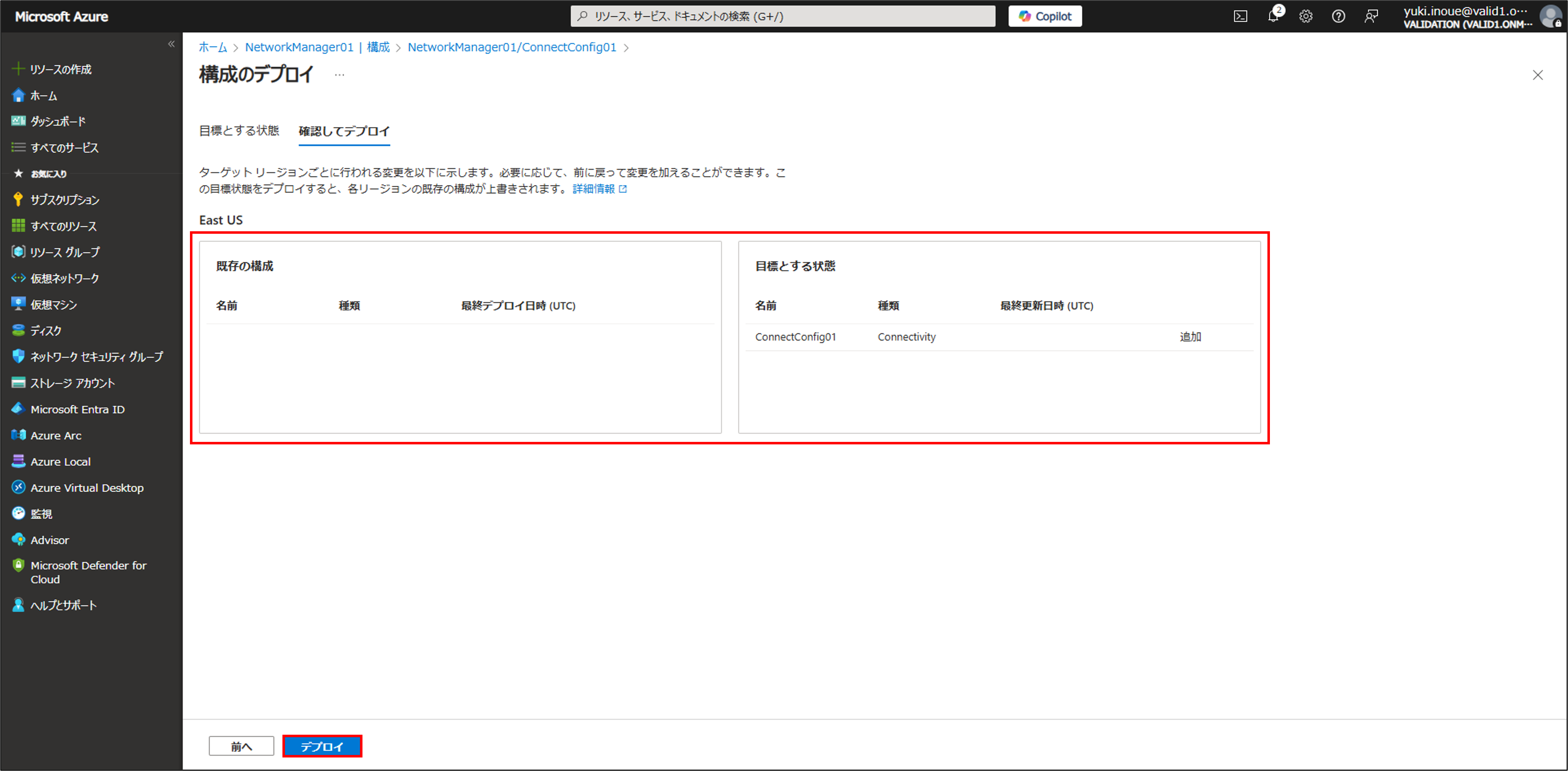Open リソース グループ in sidebar

click(x=64, y=252)
